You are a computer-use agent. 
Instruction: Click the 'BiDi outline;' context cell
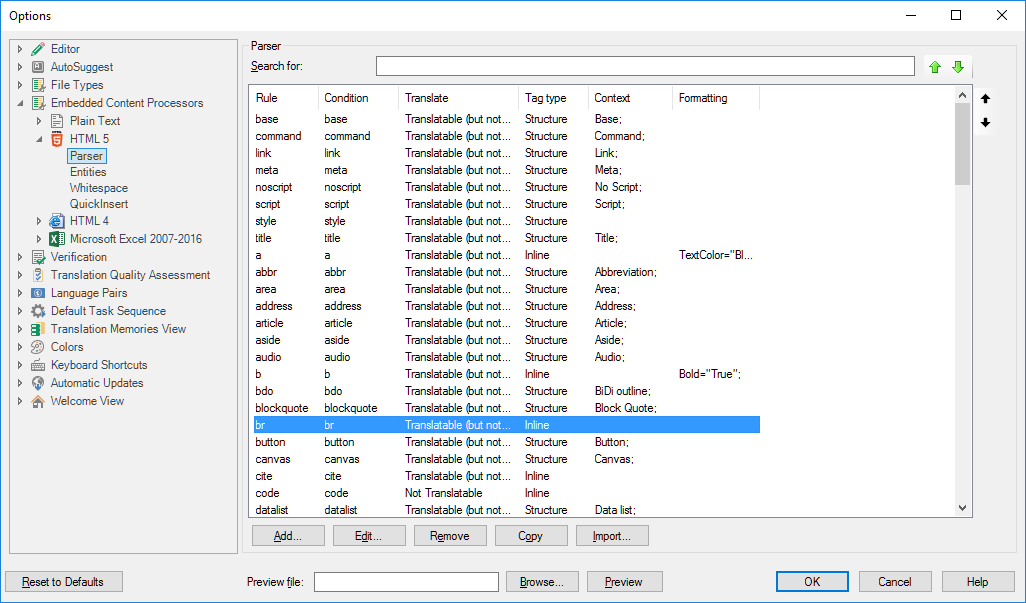point(622,391)
